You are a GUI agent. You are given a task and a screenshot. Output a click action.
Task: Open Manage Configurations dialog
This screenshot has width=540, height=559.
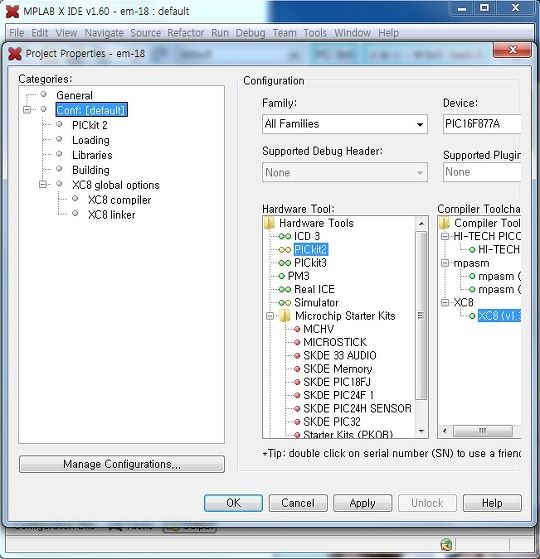(122, 464)
